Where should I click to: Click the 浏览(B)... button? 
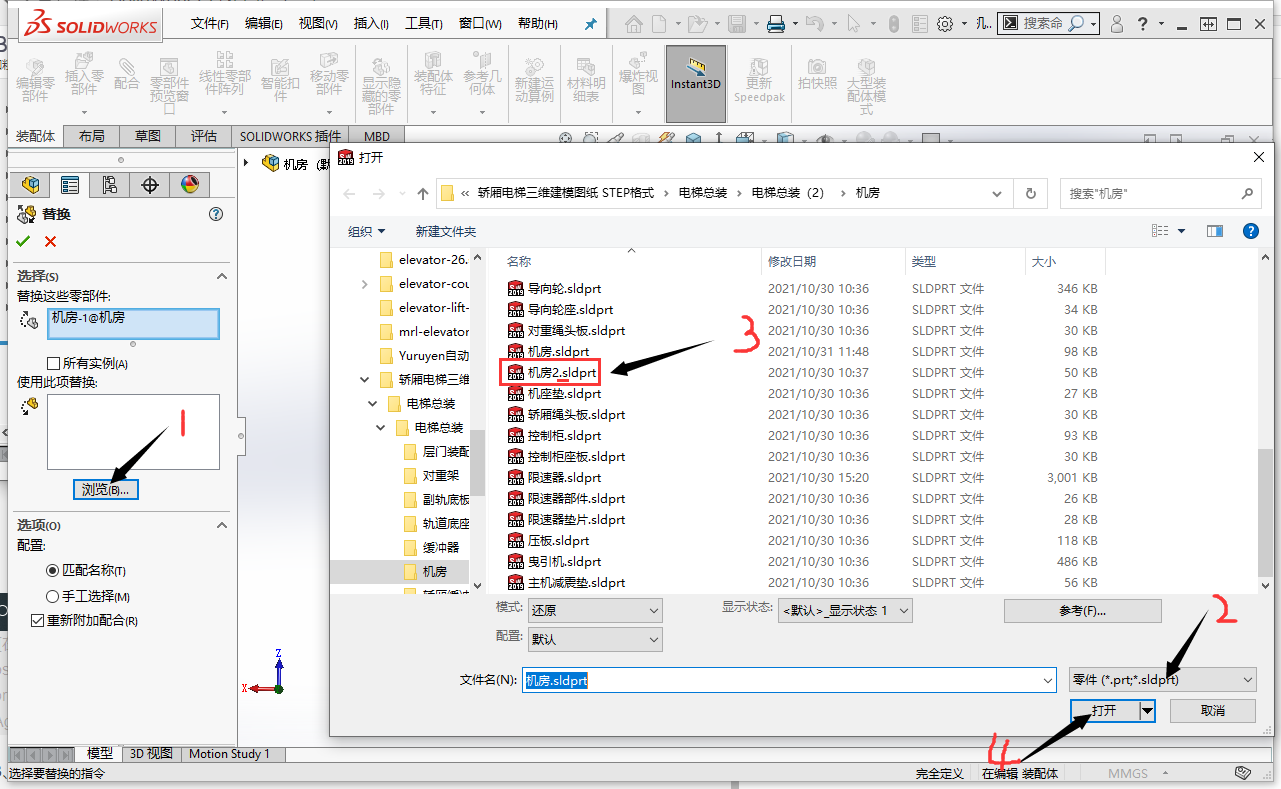click(105, 489)
